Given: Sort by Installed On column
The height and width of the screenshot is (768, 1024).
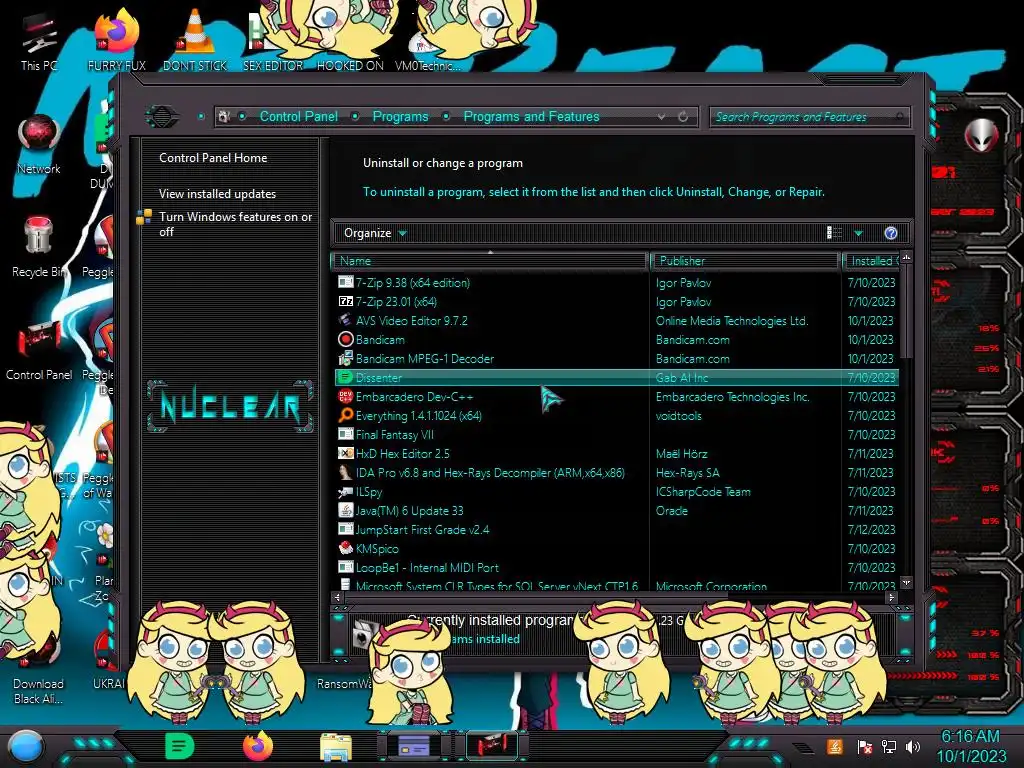Looking at the screenshot, I should [x=871, y=261].
